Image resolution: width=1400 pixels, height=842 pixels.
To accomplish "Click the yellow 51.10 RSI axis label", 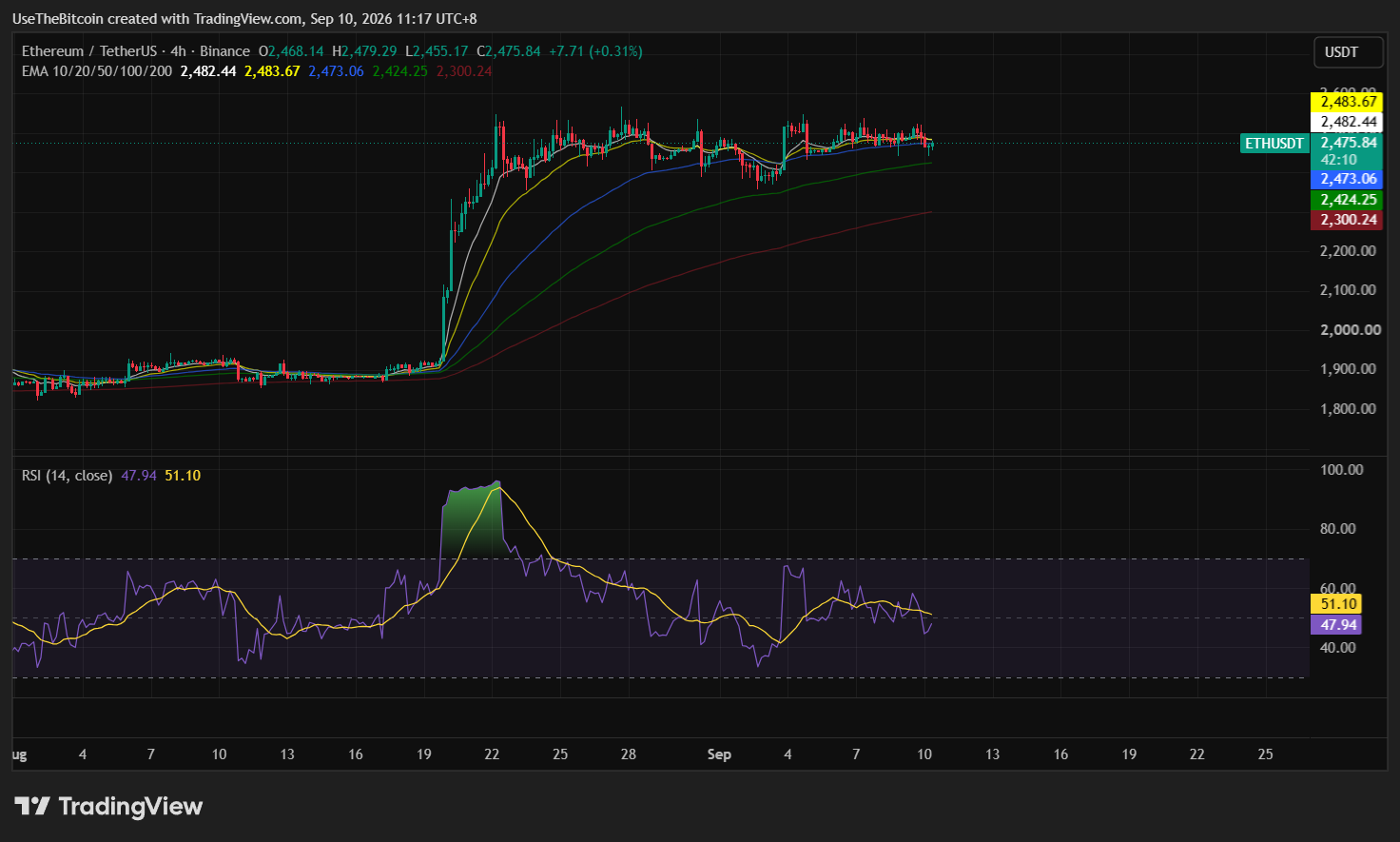I will [1337, 604].
